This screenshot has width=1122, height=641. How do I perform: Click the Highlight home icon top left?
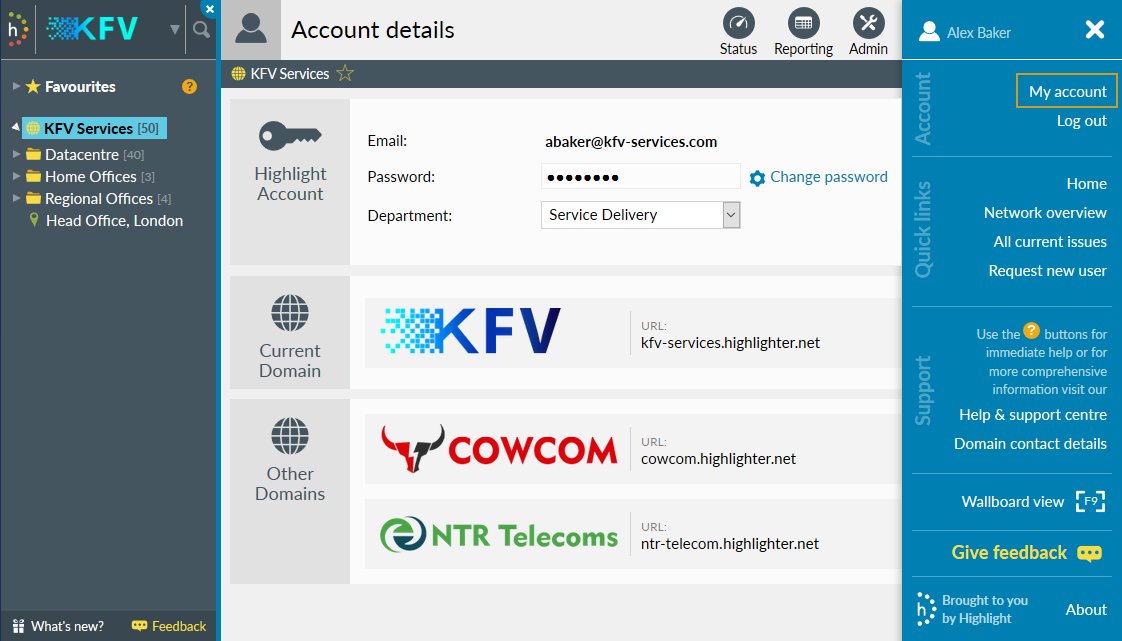coord(16,28)
